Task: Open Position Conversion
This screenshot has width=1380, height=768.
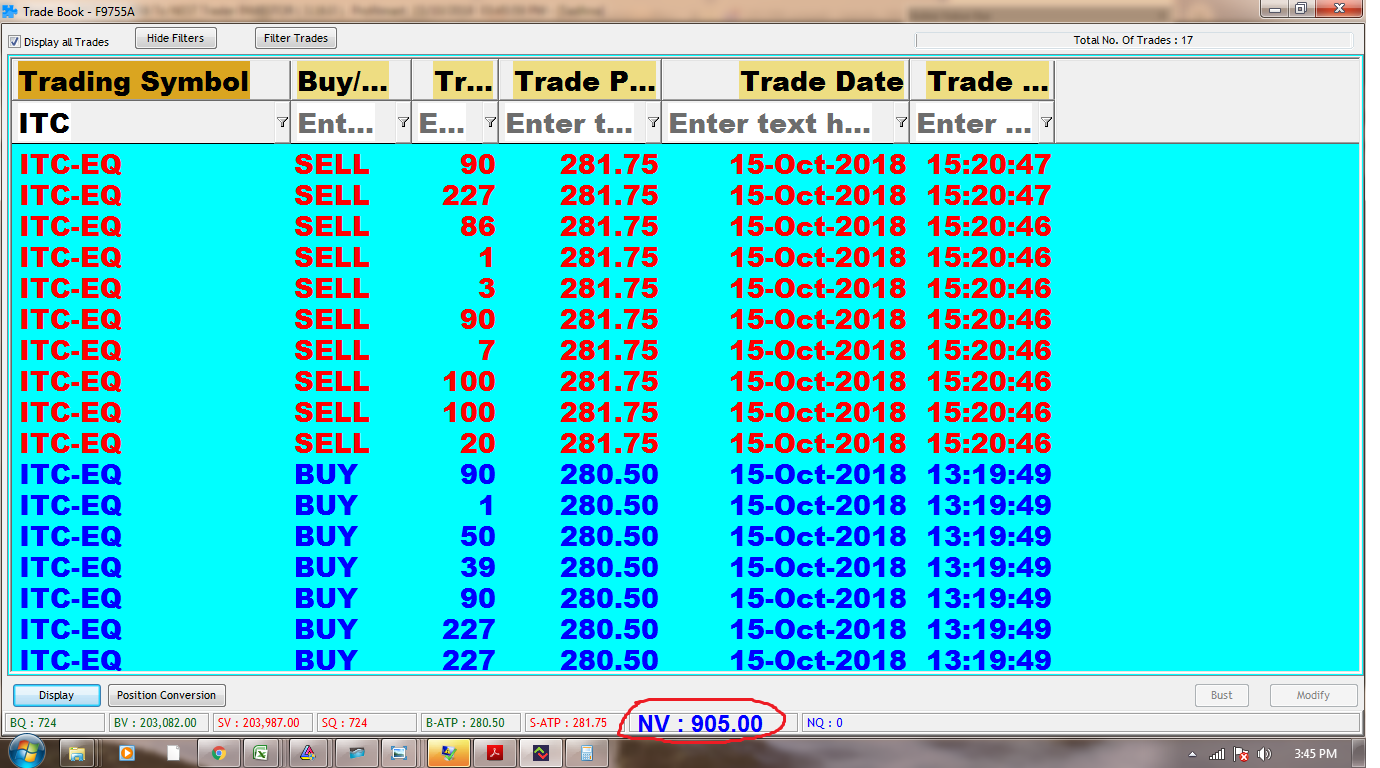Action: pyautogui.click(x=166, y=695)
